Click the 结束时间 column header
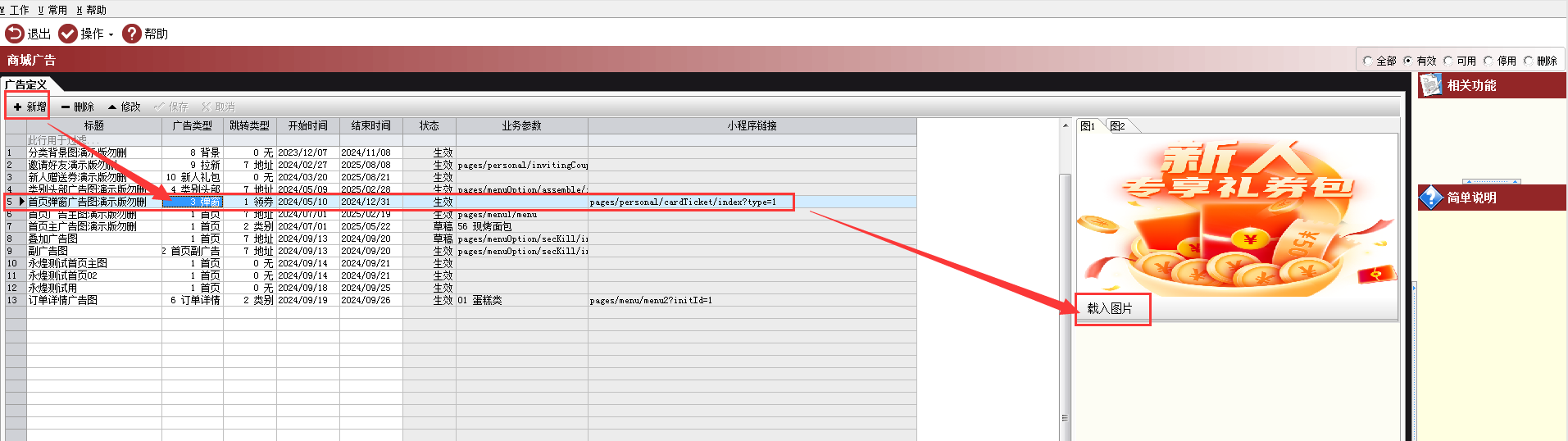This screenshot has width=1568, height=441. pyautogui.click(x=371, y=125)
